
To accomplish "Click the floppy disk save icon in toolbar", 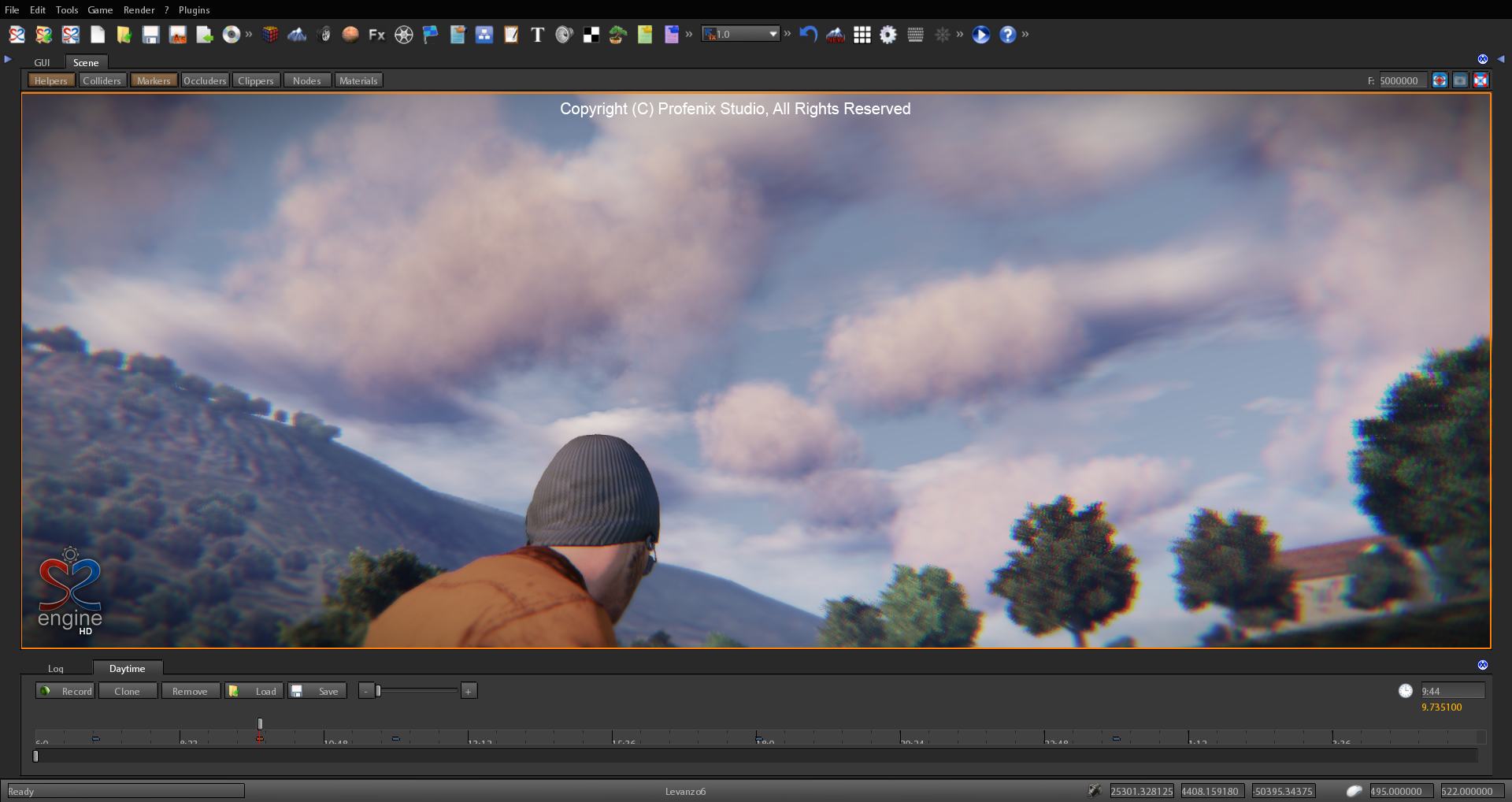I will 150,35.
